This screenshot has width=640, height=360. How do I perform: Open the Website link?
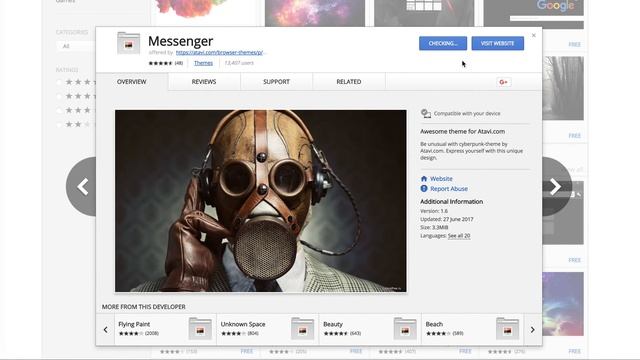(441, 179)
